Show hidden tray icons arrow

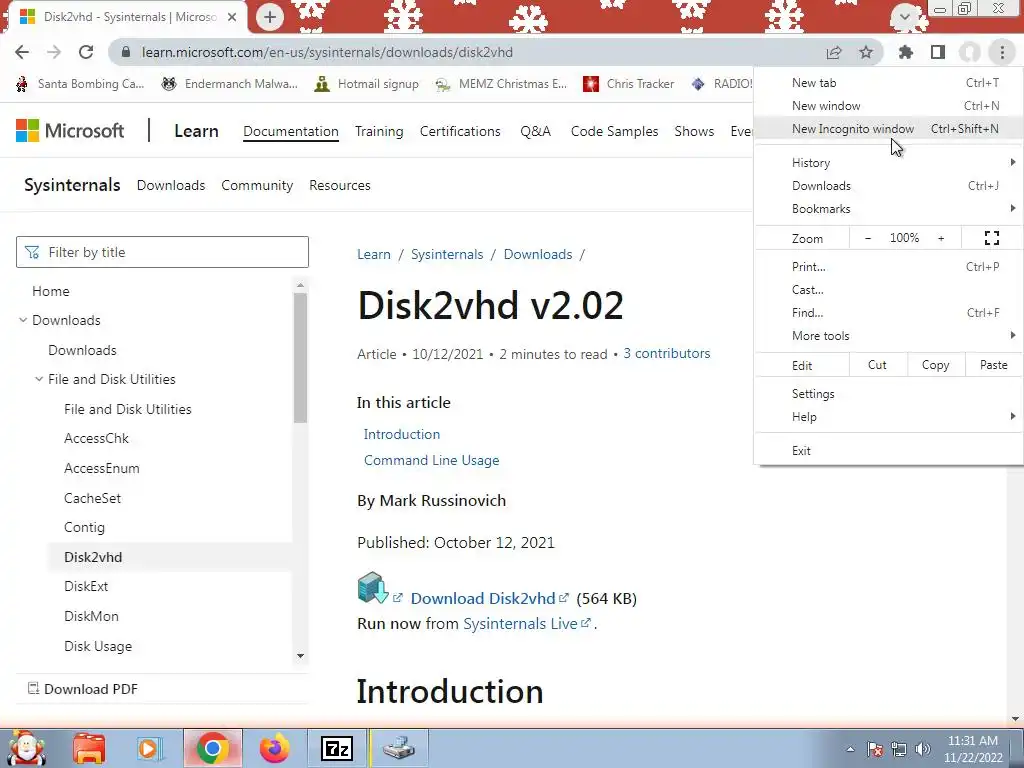coord(850,749)
